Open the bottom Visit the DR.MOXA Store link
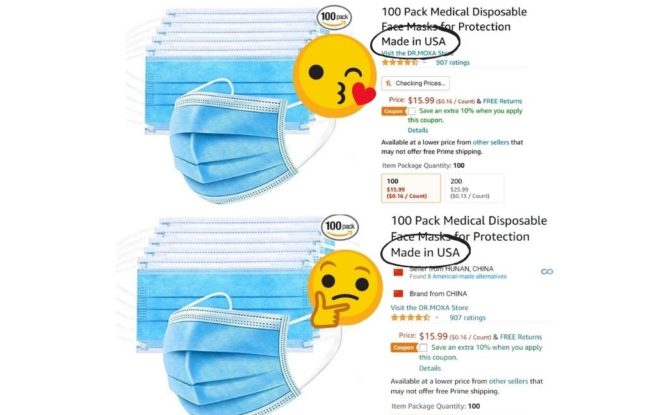Image resolution: width=650 pixels, height=415 pixels. click(x=429, y=308)
